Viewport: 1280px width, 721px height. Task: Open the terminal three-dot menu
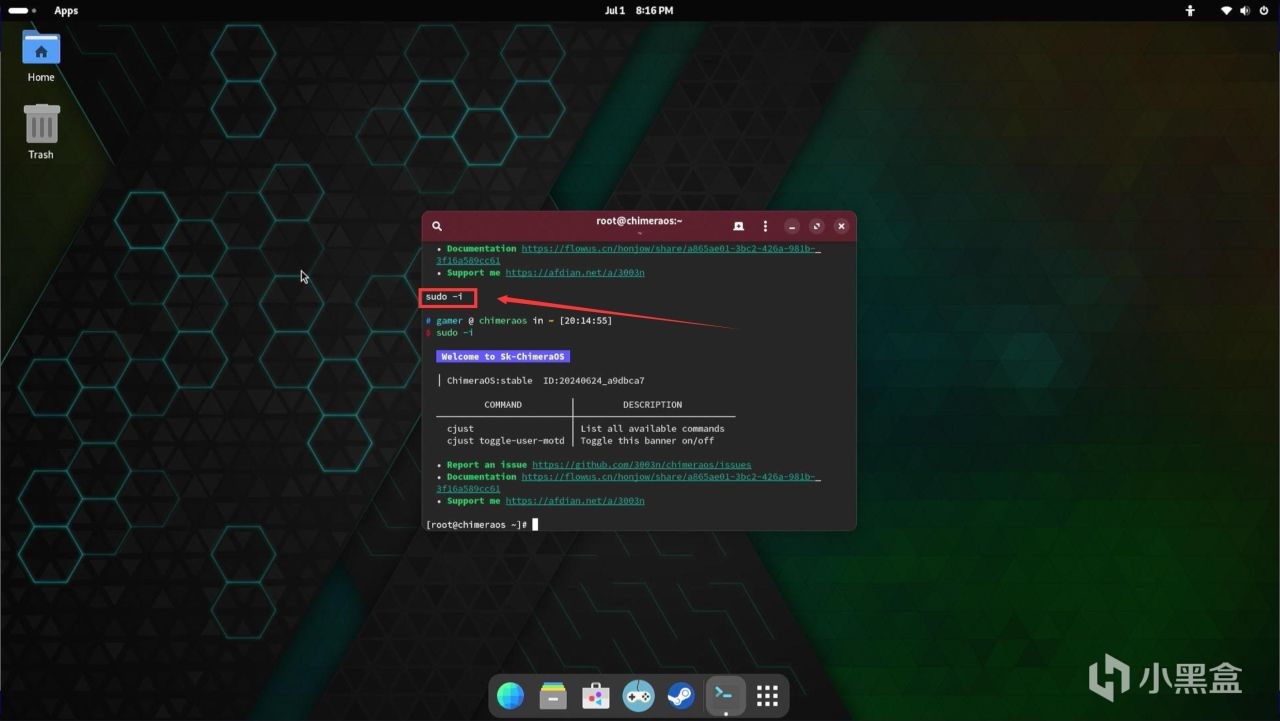tap(765, 226)
